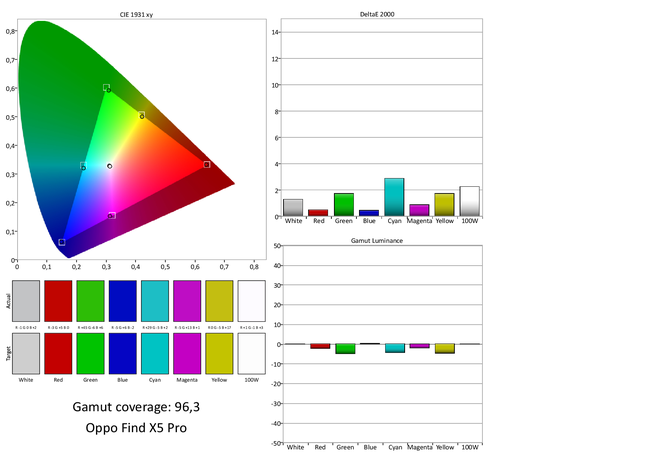Pick the Target Magenta color swatch
This screenshot has height=464, width=656.
click(x=187, y=354)
